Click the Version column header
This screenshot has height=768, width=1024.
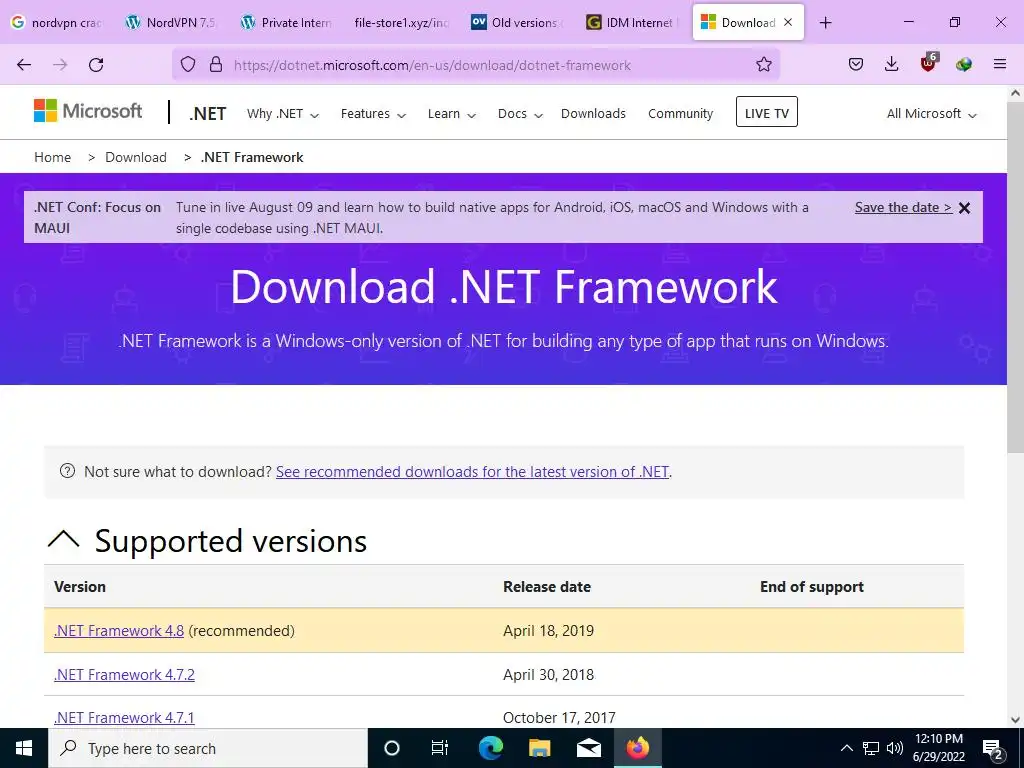[x=80, y=586]
